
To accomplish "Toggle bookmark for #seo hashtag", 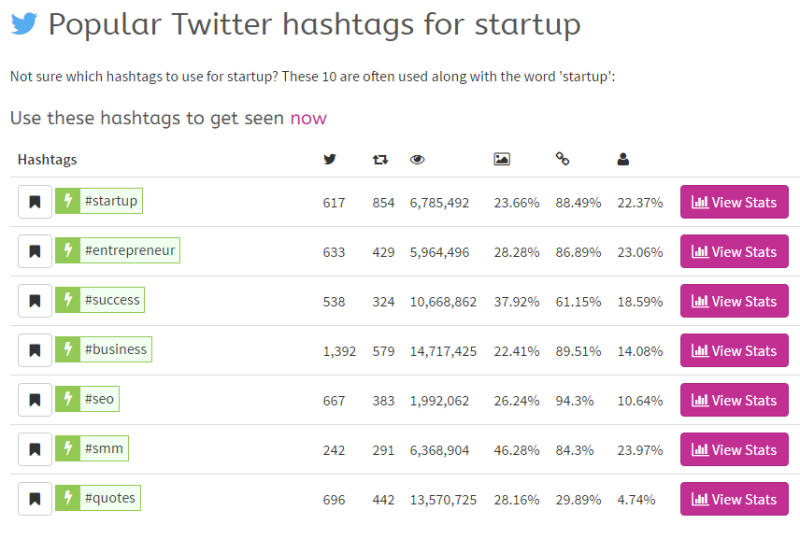I will (35, 400).
